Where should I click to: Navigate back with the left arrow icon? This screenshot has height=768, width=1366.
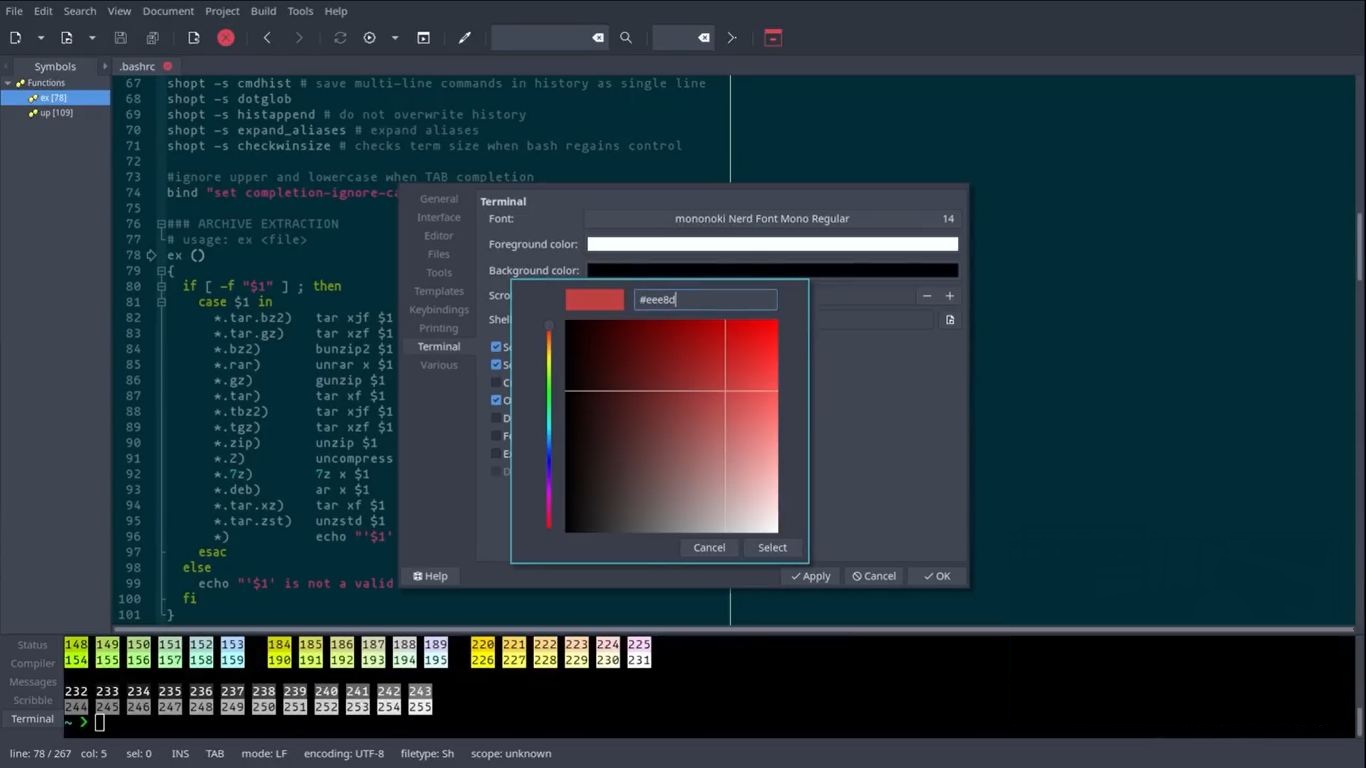coord(267,38)
